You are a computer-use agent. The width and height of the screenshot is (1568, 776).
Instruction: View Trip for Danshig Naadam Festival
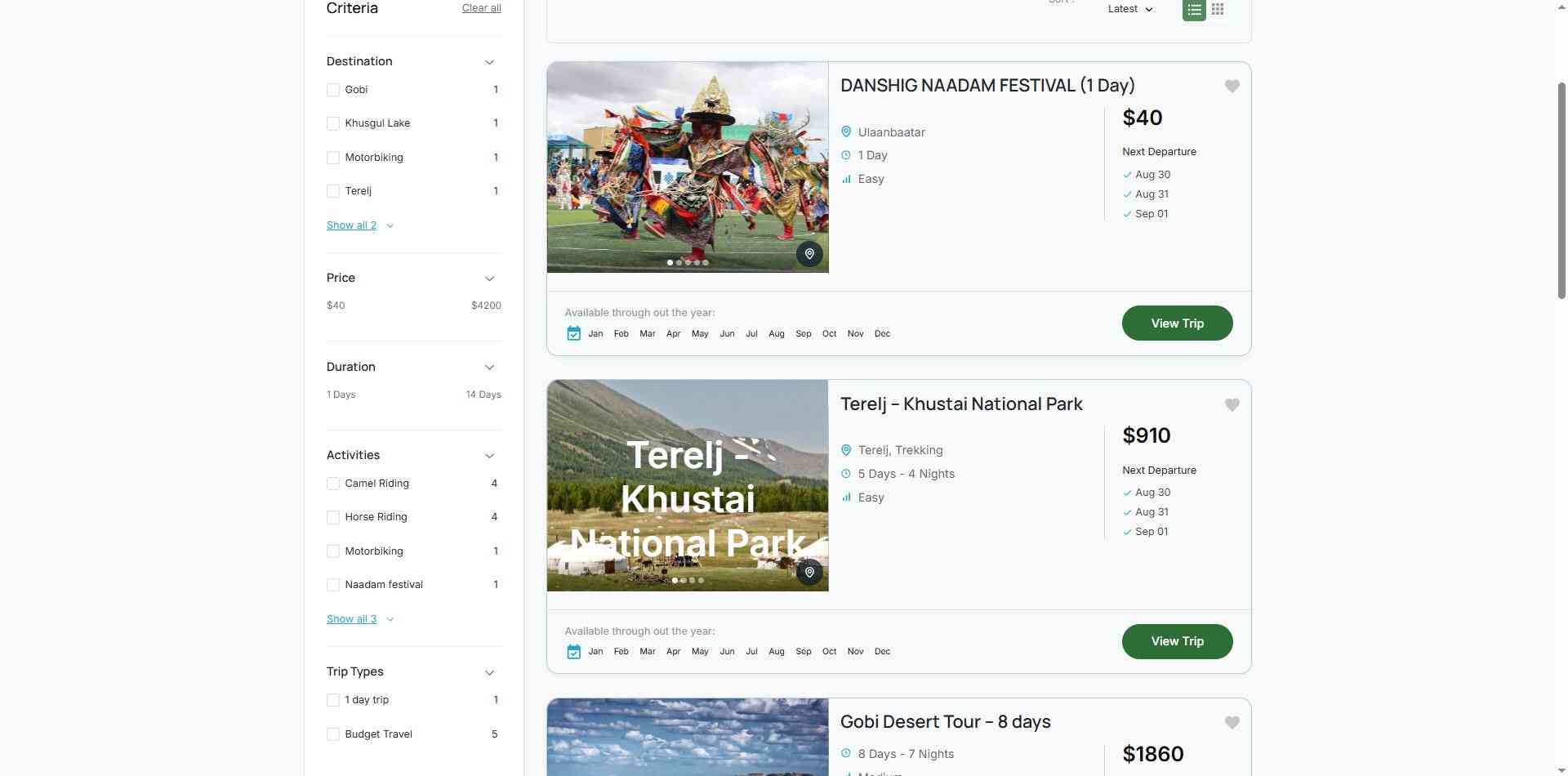click(1177, 323)
